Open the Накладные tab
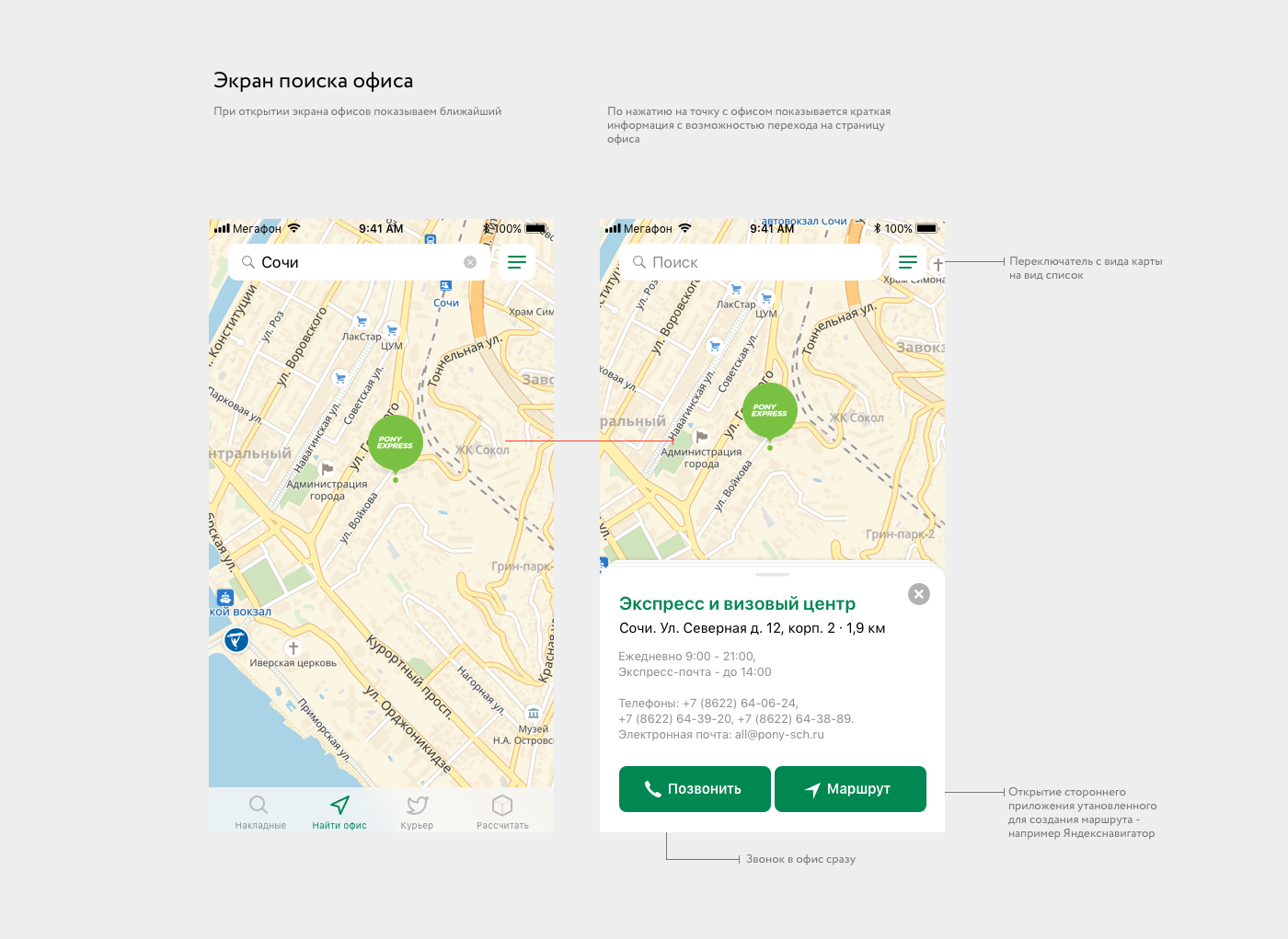The image size is (1288, 939). pos(260,812)
